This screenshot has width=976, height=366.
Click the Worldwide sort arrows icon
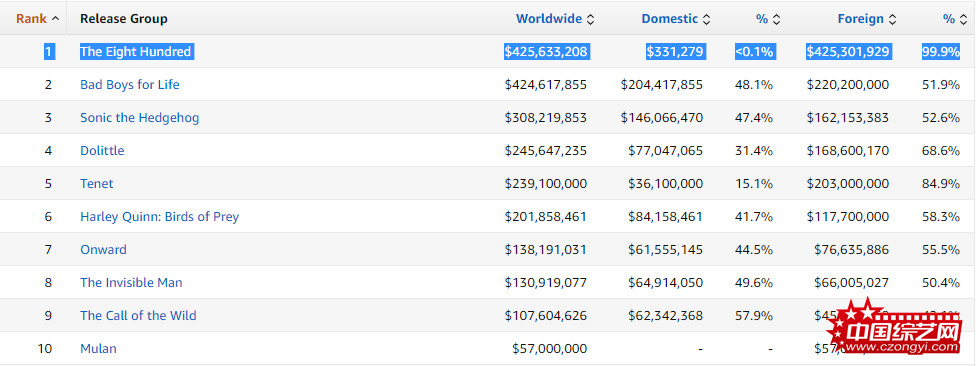coord(590,19)
